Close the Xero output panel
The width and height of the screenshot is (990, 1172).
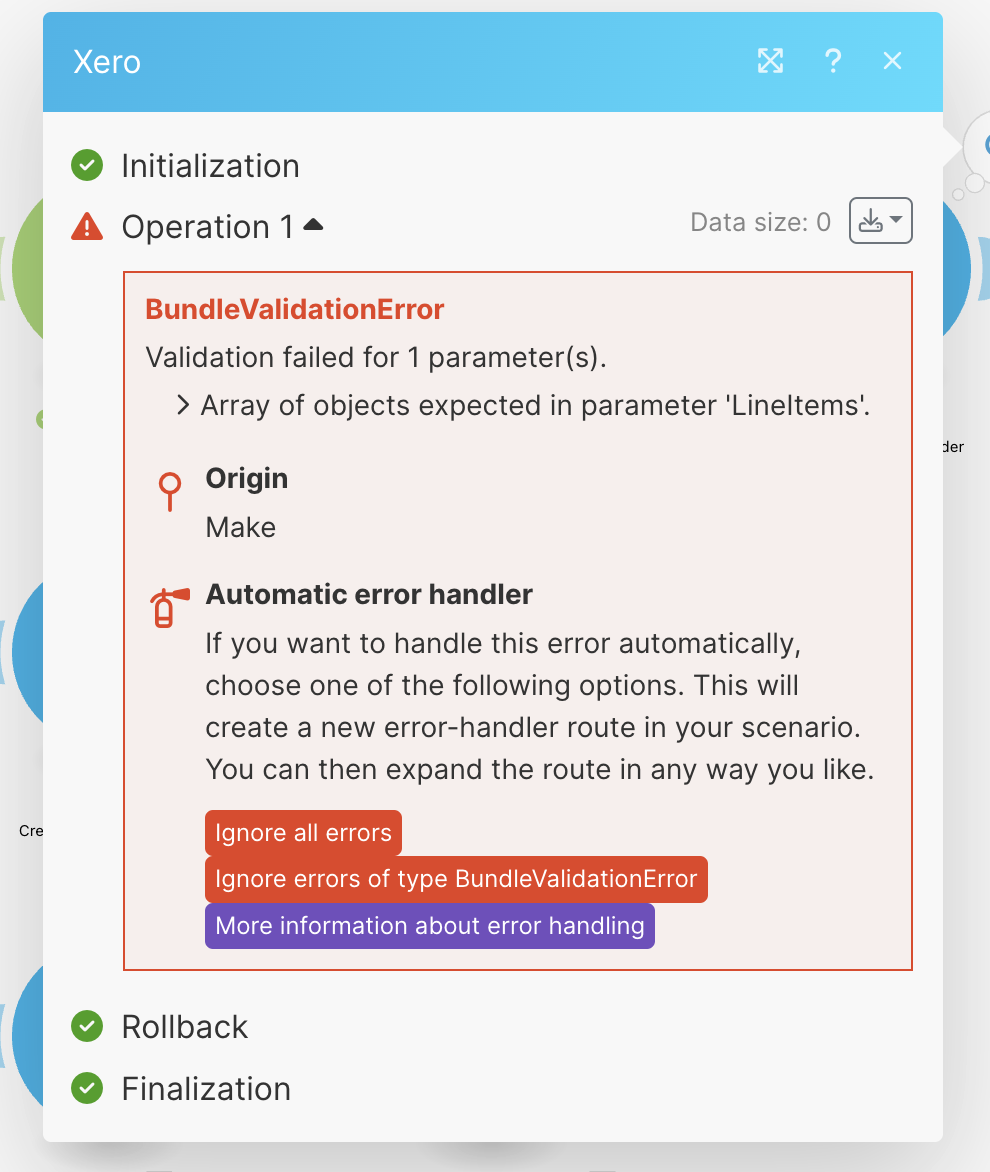[893, 61]
